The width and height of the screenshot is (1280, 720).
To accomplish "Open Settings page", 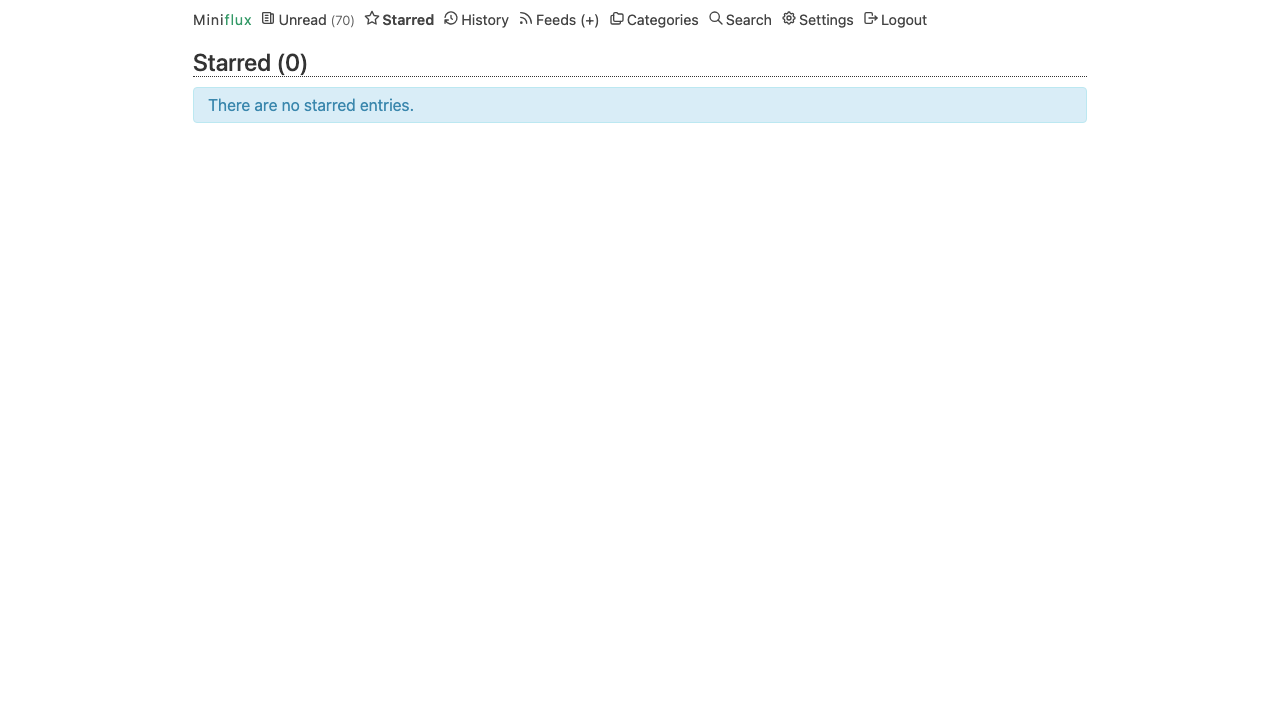I will pyautogui.click(x=826, y=20).
